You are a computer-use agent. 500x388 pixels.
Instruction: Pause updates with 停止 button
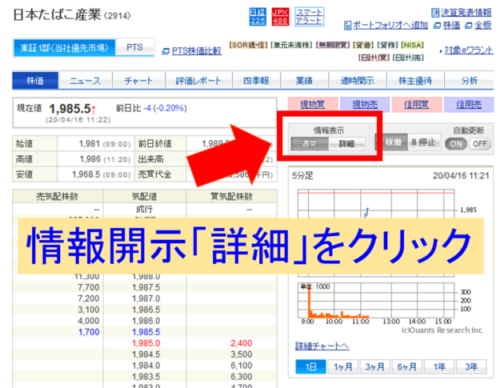point(424,143)
